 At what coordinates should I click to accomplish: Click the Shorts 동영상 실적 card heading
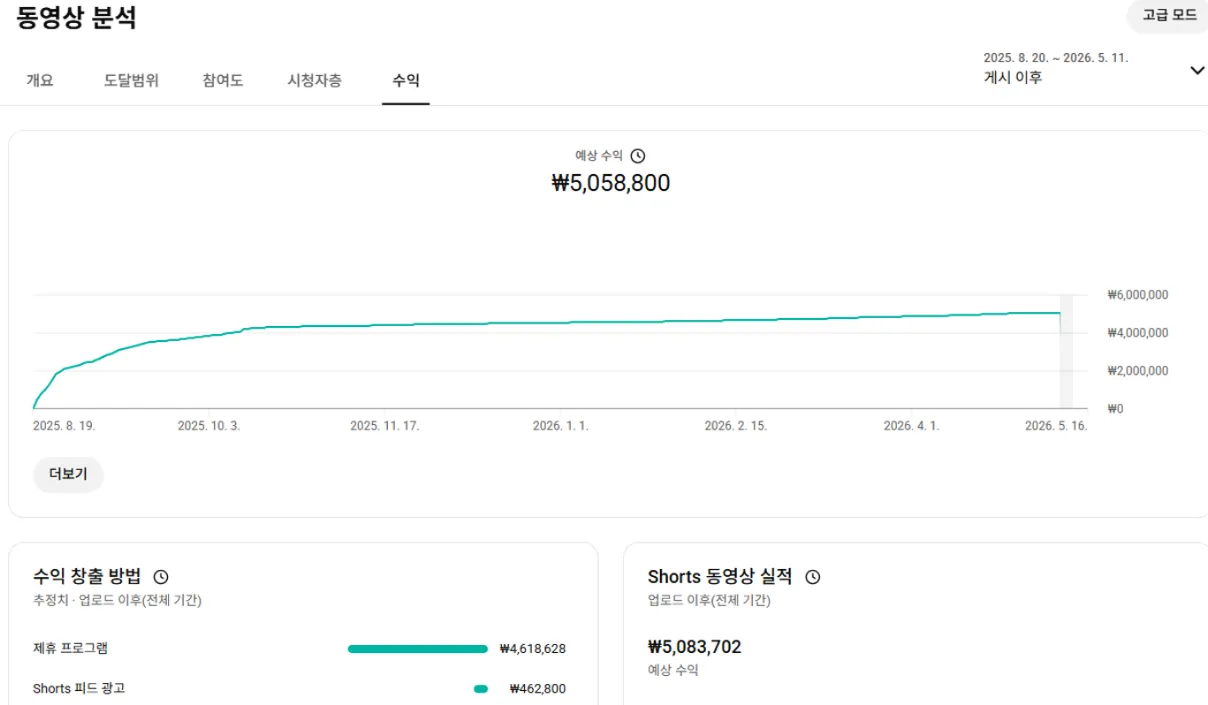point(720,577)
